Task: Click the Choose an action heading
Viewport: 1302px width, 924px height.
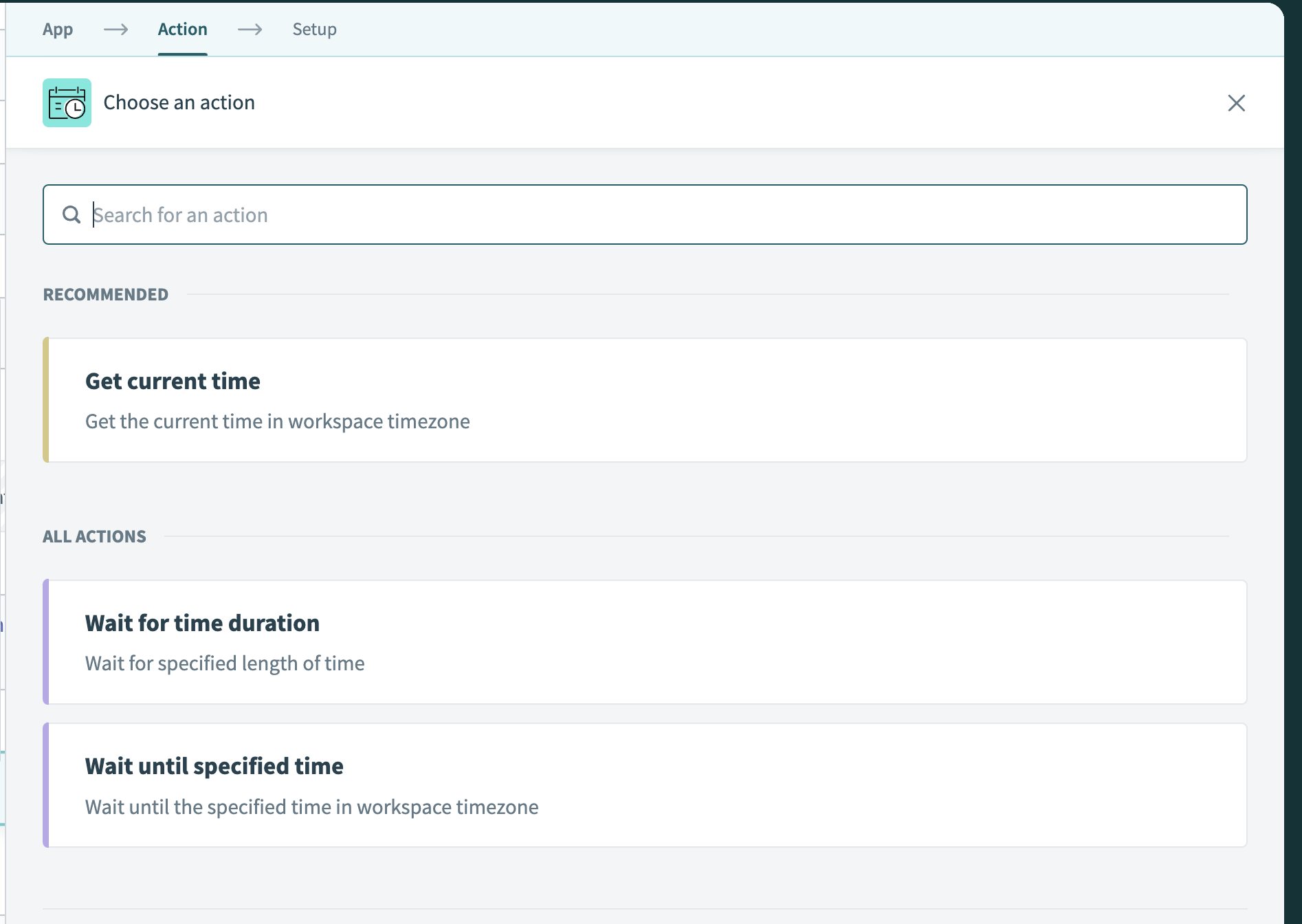Action: (179, 103)
